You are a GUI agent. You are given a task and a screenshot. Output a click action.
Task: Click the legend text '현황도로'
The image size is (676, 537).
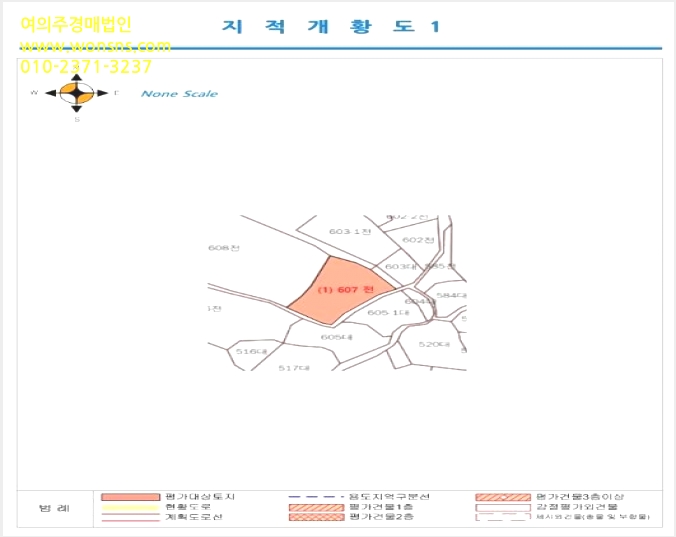188,507
